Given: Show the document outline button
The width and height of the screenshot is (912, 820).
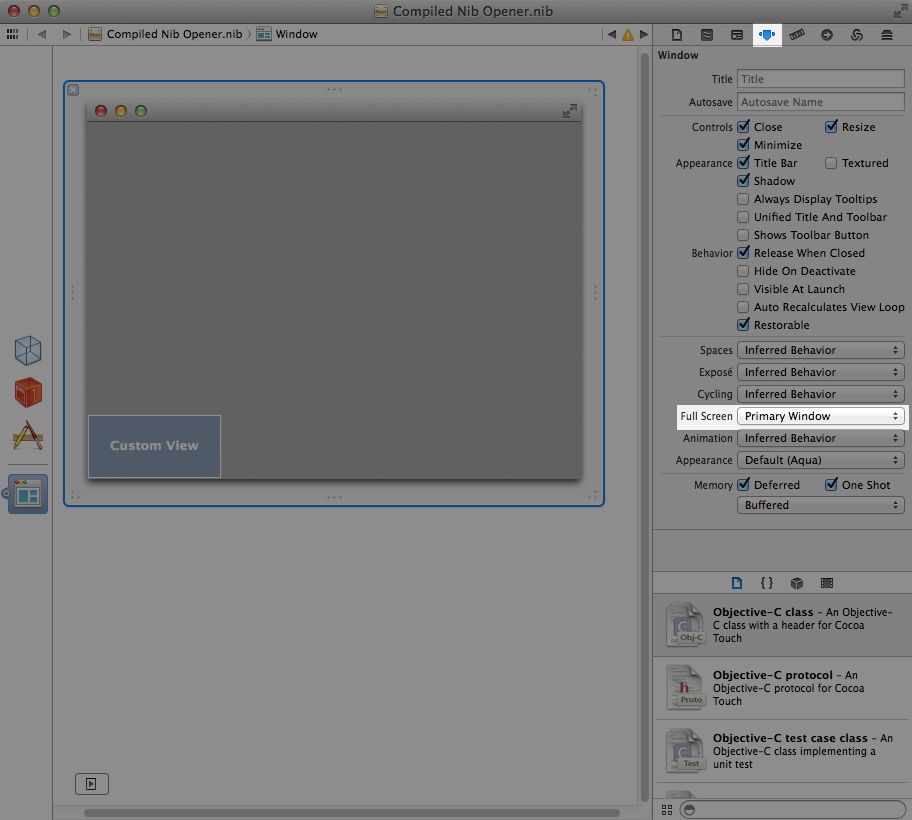Looking at the screenshot, I should coord(92,785).
